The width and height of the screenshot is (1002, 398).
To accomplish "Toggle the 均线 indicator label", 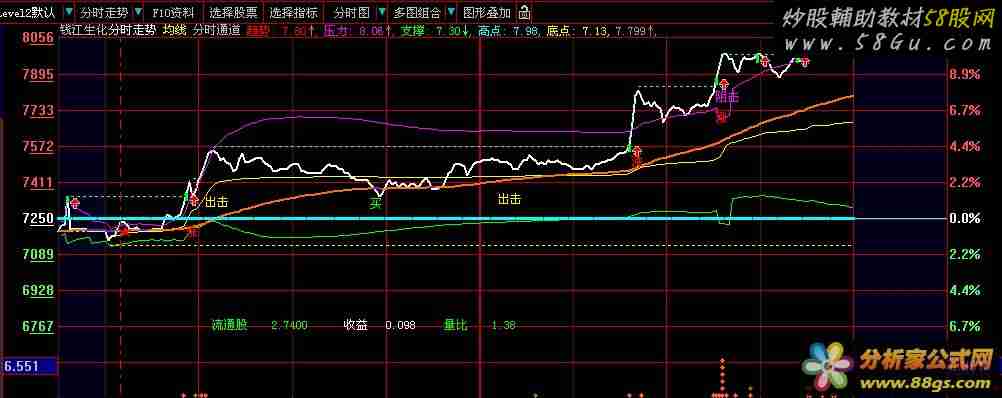I will (172, 30).
